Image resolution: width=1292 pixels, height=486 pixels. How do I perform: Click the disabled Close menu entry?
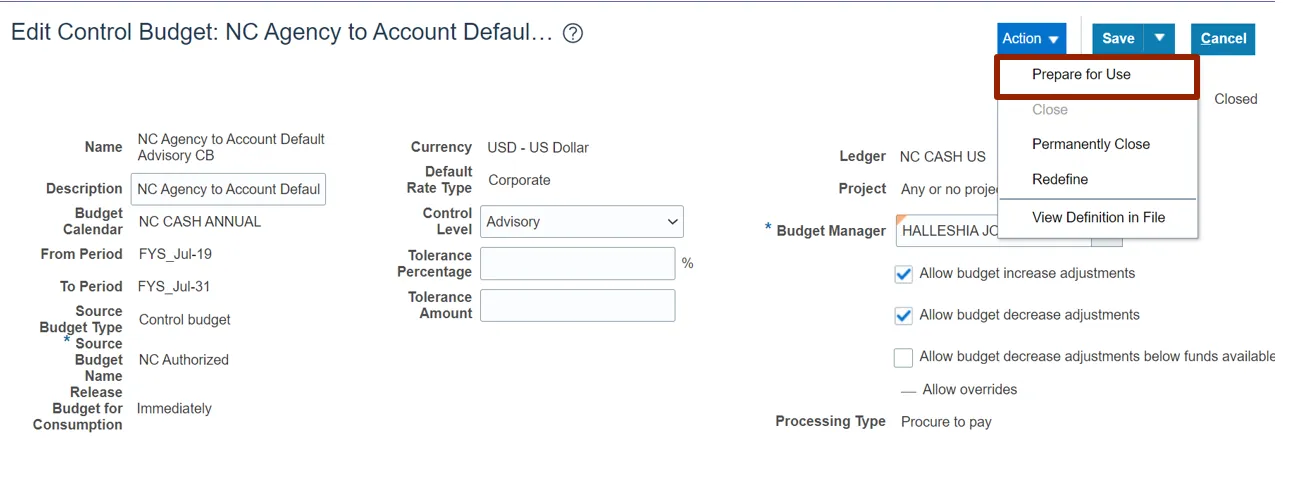pos(1049,109)
